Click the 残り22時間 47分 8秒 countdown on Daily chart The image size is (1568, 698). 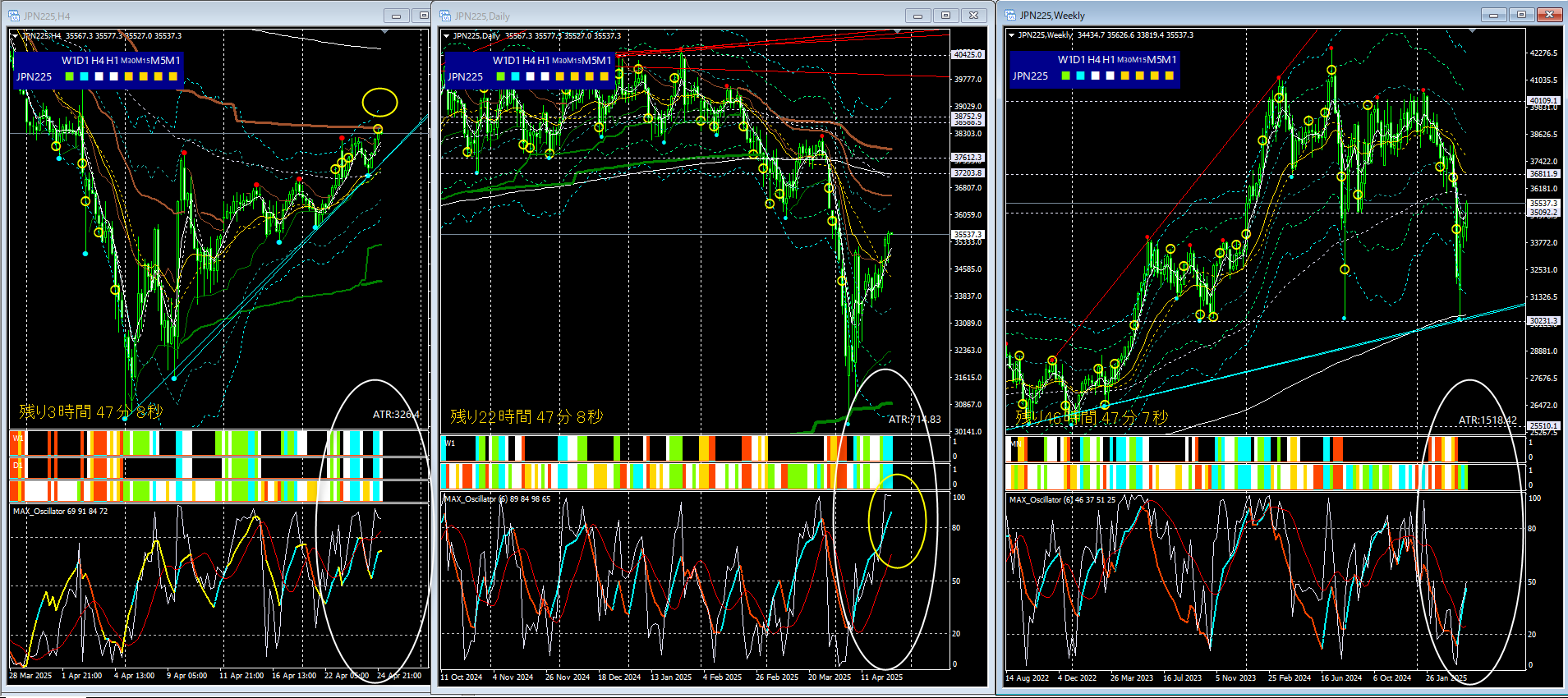[x=526, y=416]
